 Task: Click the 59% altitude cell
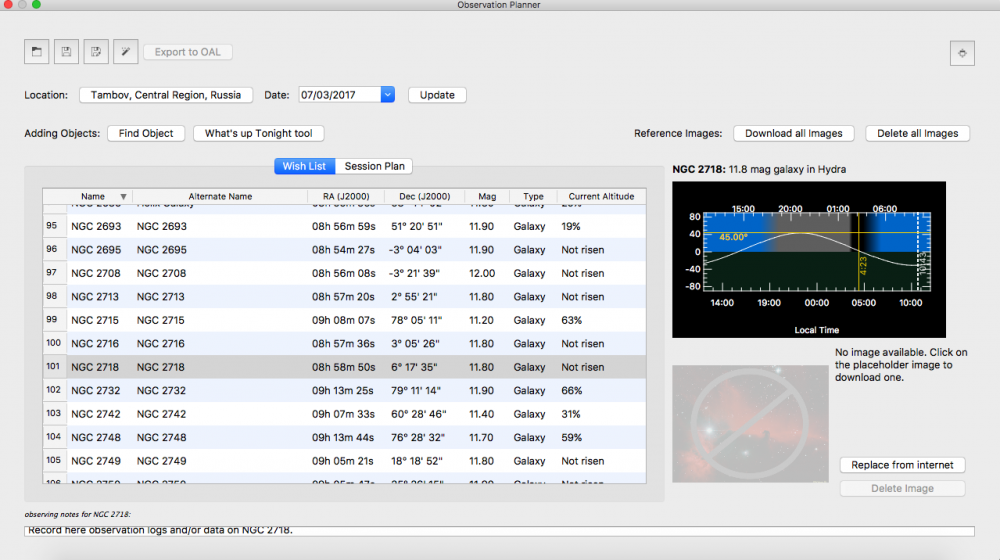point(571,438)
